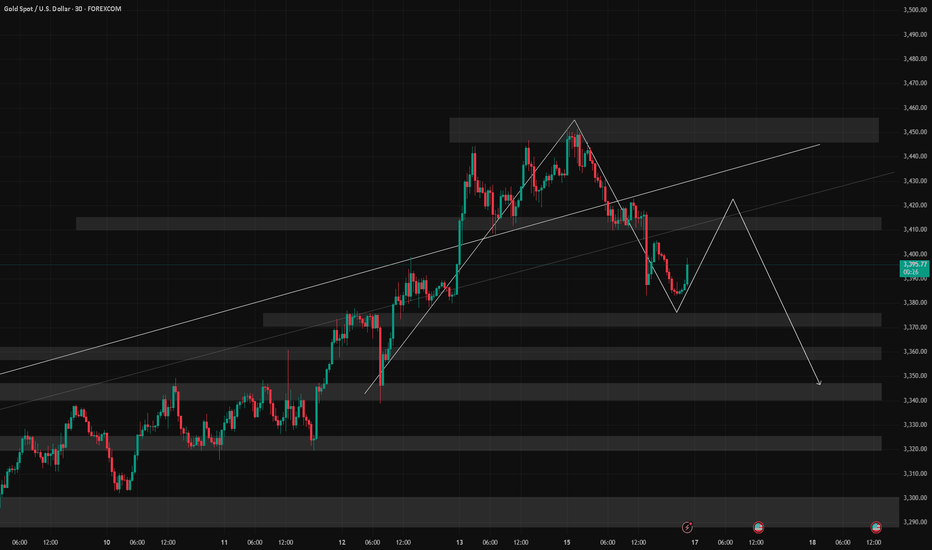Click the lightning bolt event icon
The width and height of the screenshot is (932, 550).
687,527
